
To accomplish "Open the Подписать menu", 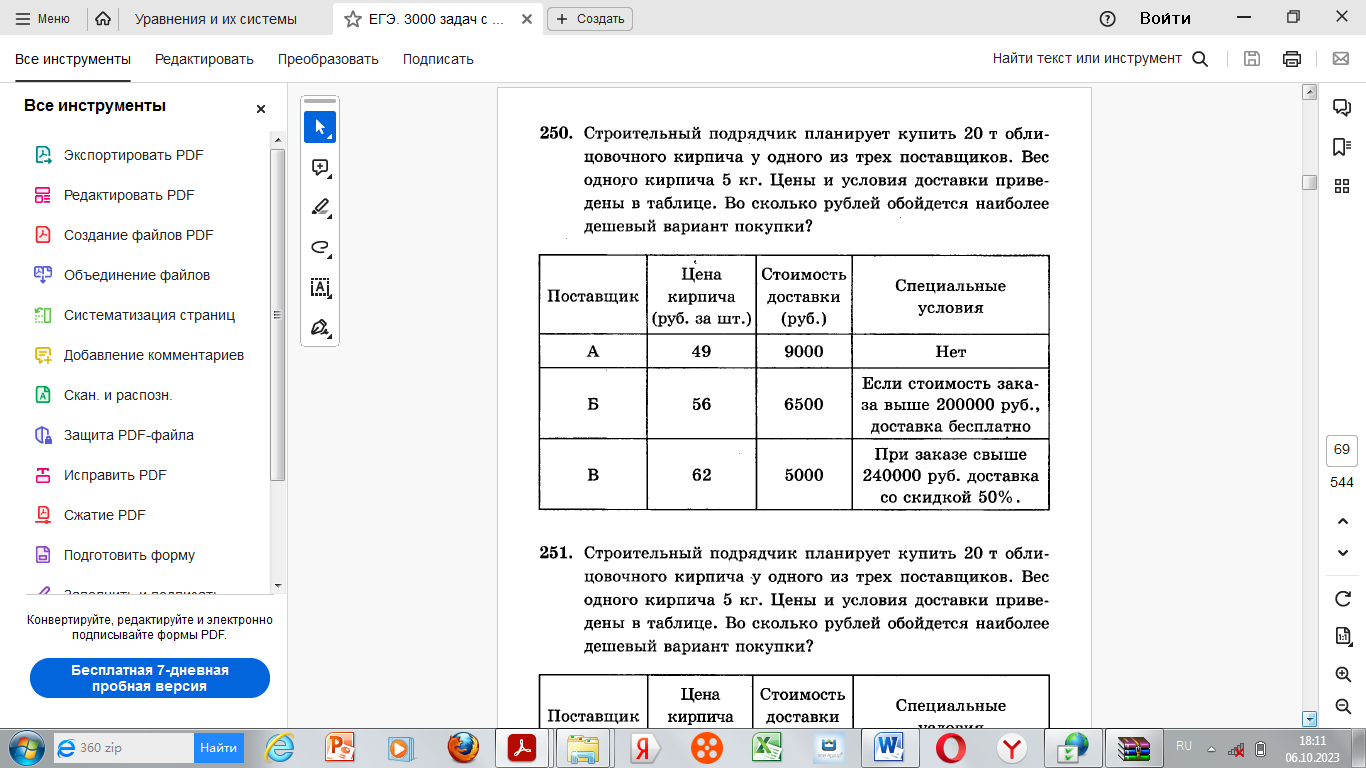I will pos(438,59).
